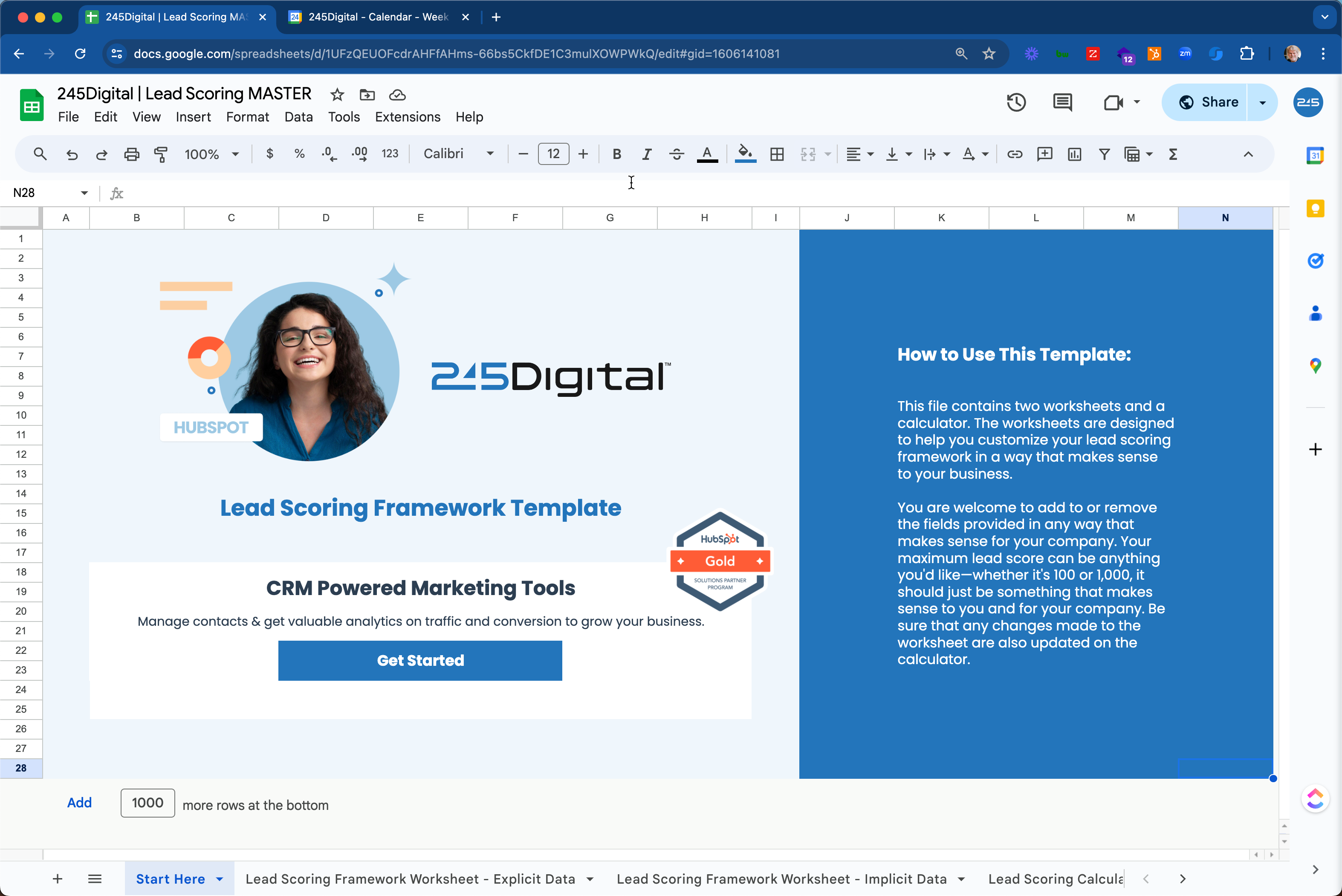The image size is (1342, 896).
Task: Format as currency with dollar icon
Action: pyautogui.click(x=270, y=154)
